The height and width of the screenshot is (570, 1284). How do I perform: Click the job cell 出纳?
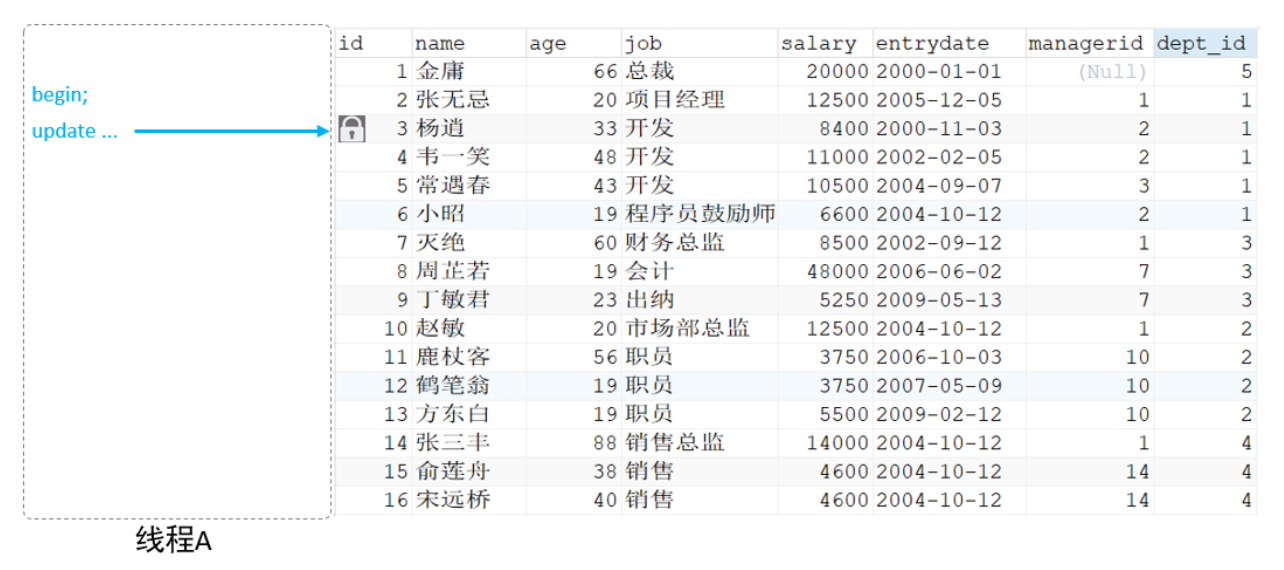coord(650,300)
